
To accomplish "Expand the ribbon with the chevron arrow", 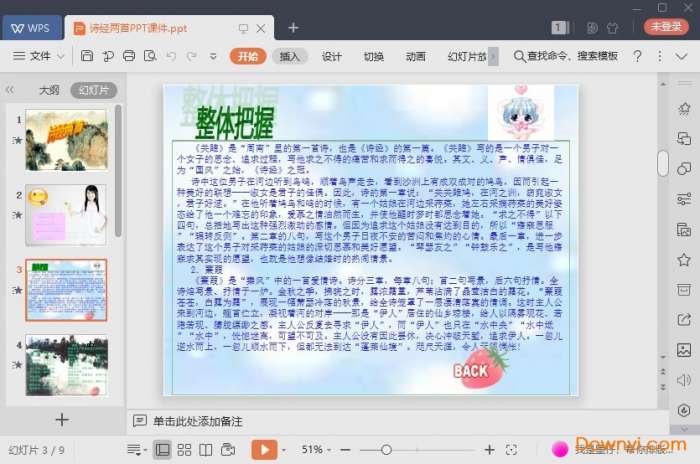I will pos(681,57).
